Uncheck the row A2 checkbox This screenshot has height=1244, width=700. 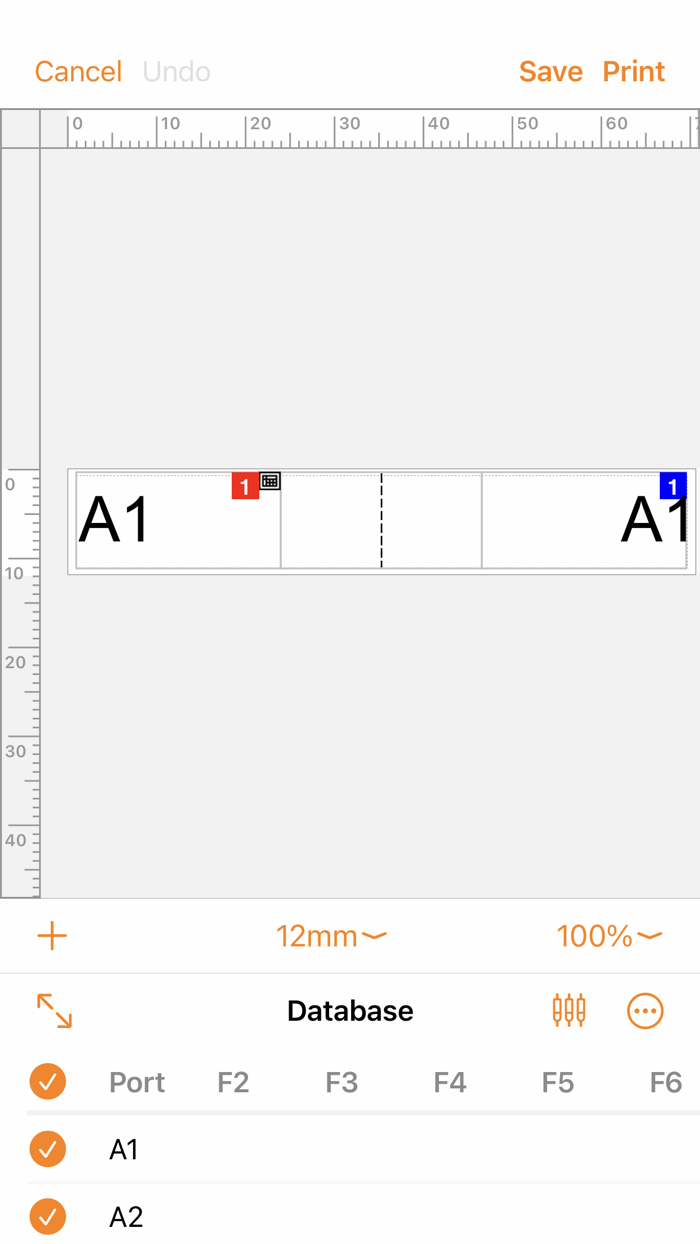pyautogui.click(x=47, y=1217)
